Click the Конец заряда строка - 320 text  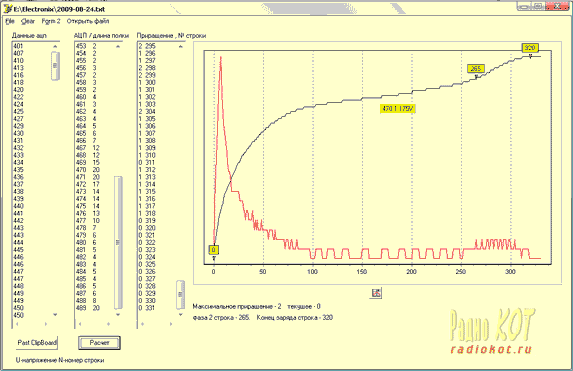pos(295,318)
